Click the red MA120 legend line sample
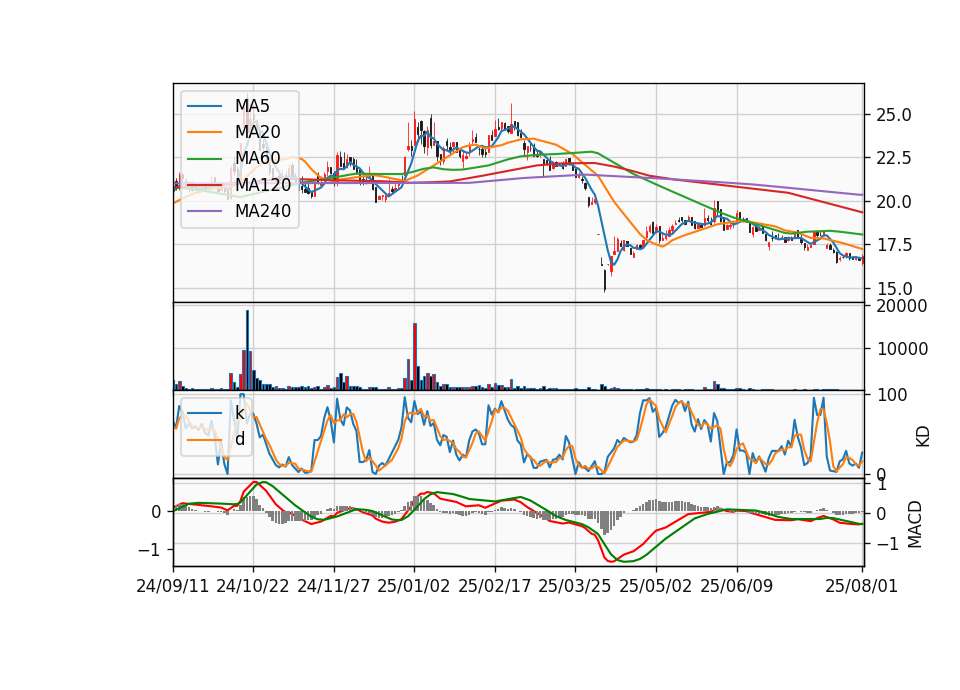 [204, 185]
